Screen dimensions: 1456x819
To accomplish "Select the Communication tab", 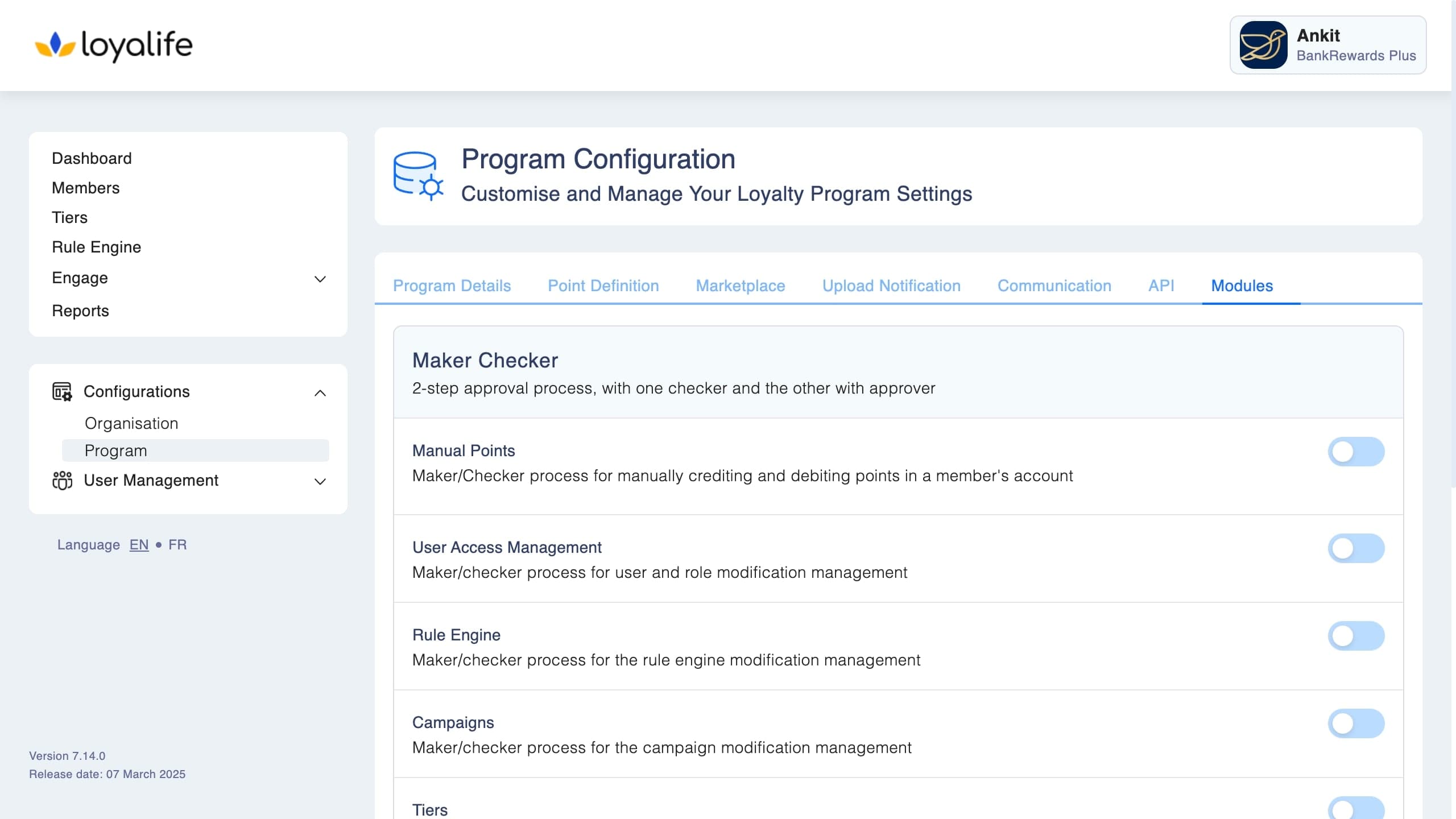I will [1054, 286].
